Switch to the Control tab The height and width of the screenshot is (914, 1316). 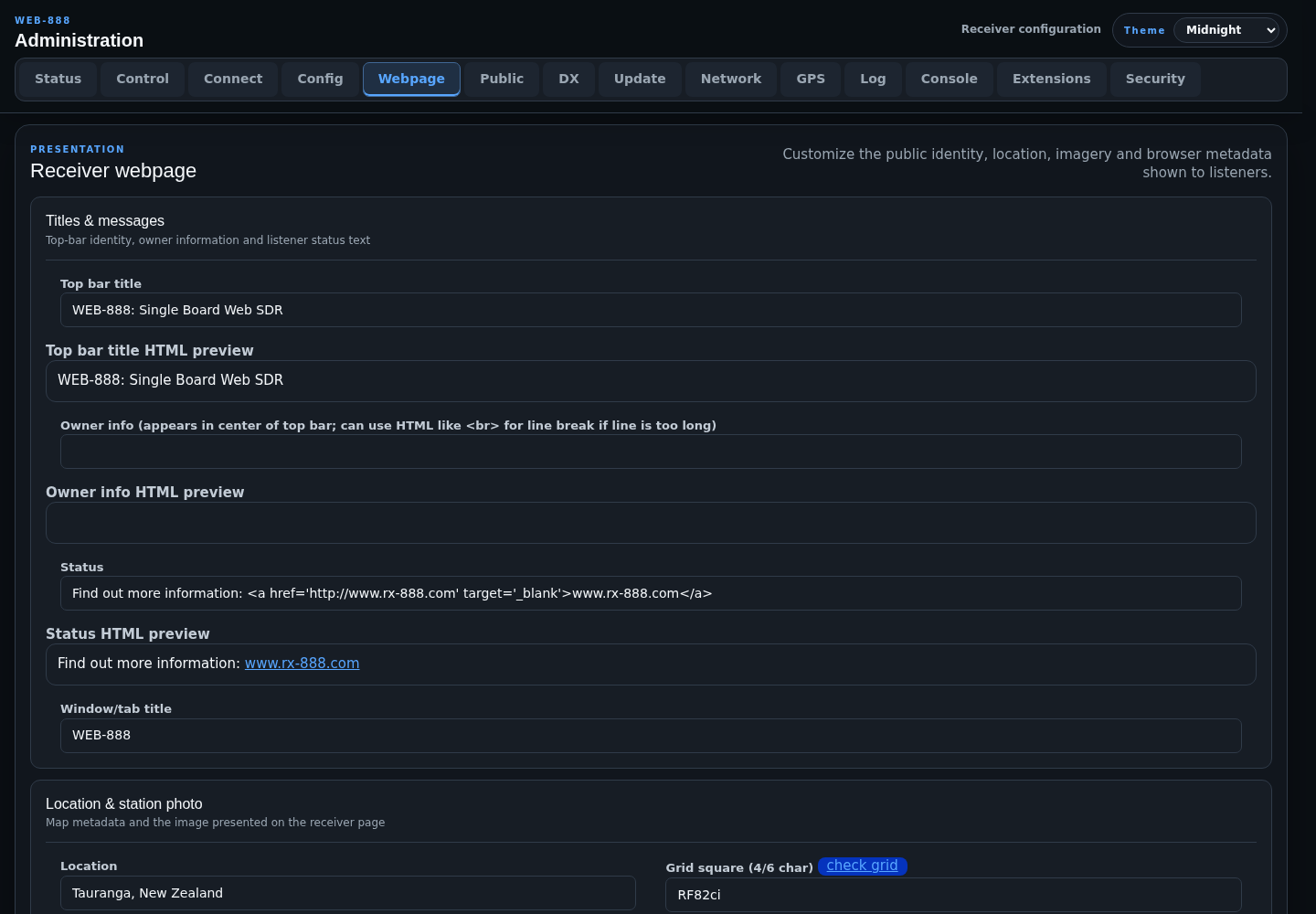pos(143,80)
